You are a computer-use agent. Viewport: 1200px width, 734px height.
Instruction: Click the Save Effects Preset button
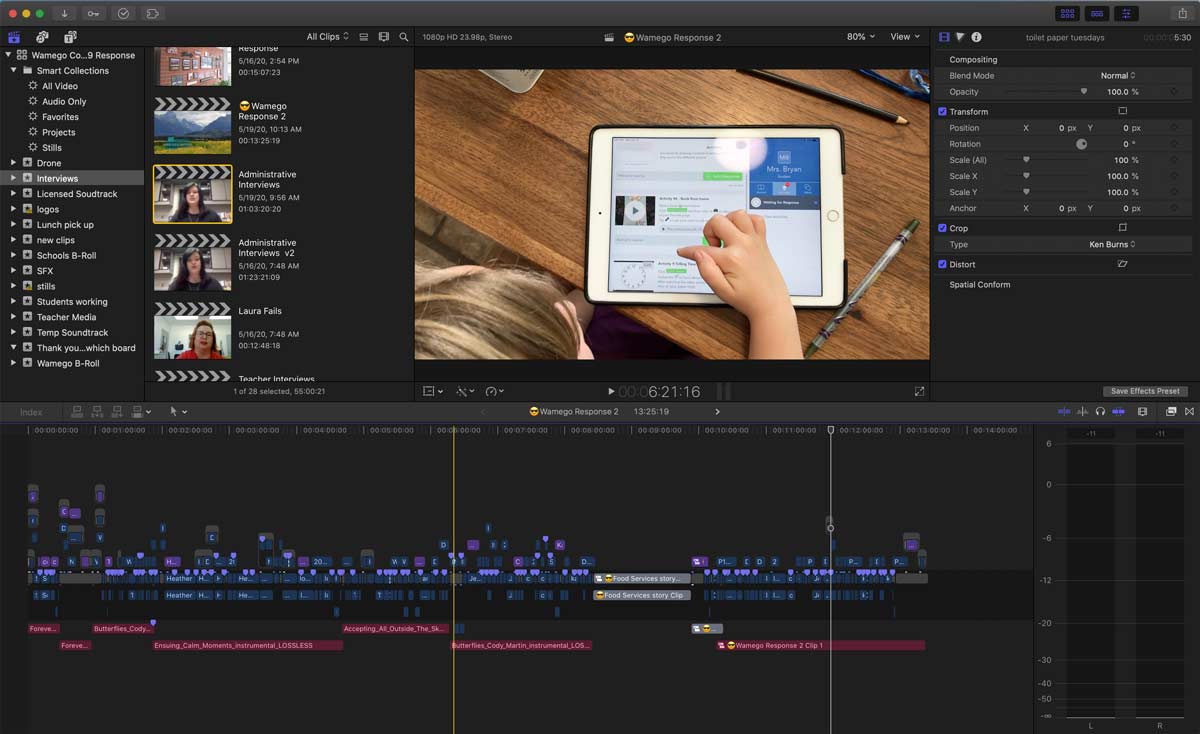(x=1145, y=391)
